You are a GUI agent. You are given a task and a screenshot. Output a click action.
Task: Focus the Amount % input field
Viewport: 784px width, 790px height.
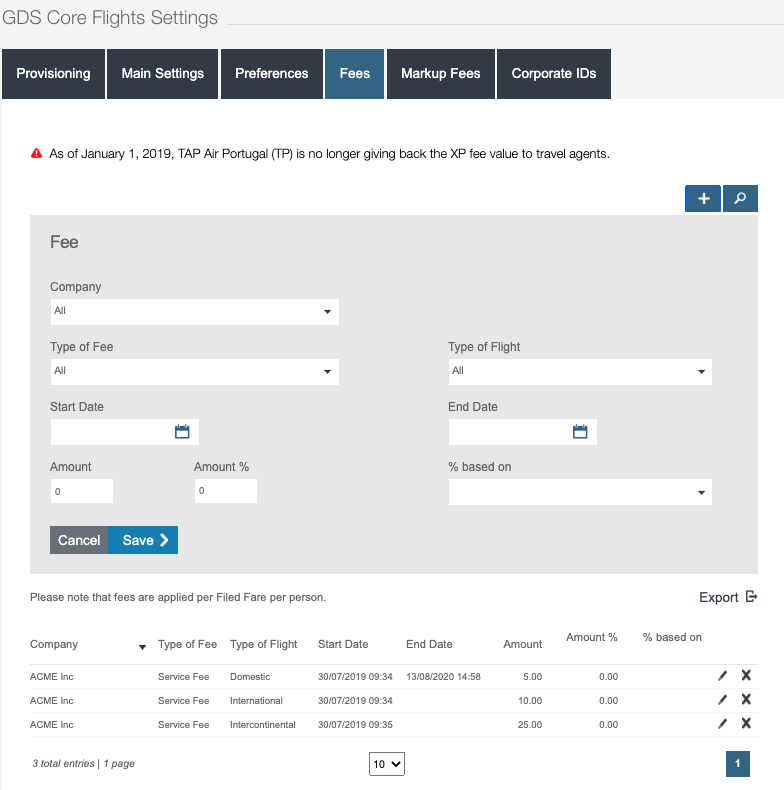coord(225,491)
